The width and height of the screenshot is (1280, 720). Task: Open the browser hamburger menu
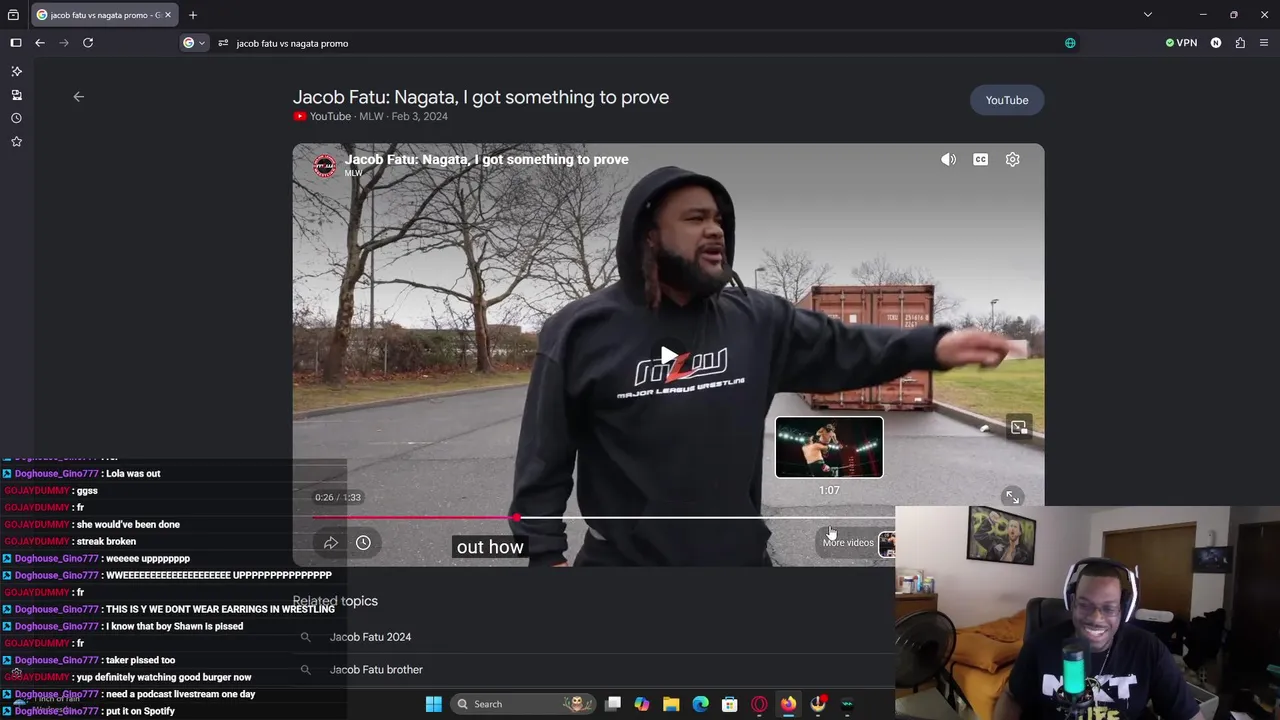point(1264,43)
